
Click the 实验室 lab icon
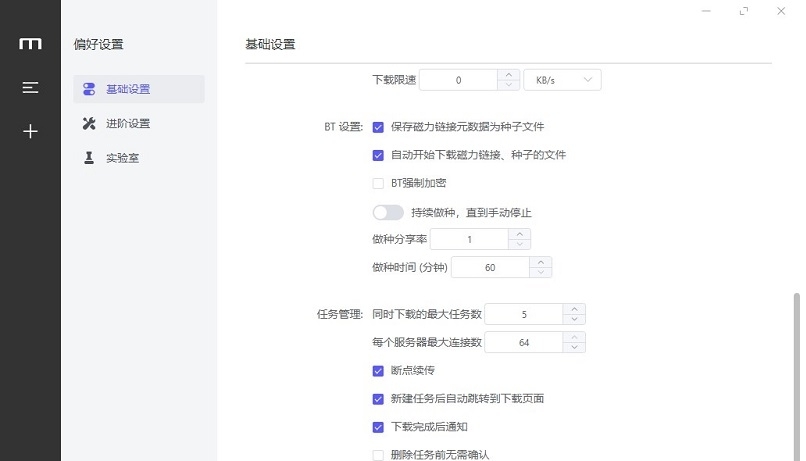[x=88, y=157]
